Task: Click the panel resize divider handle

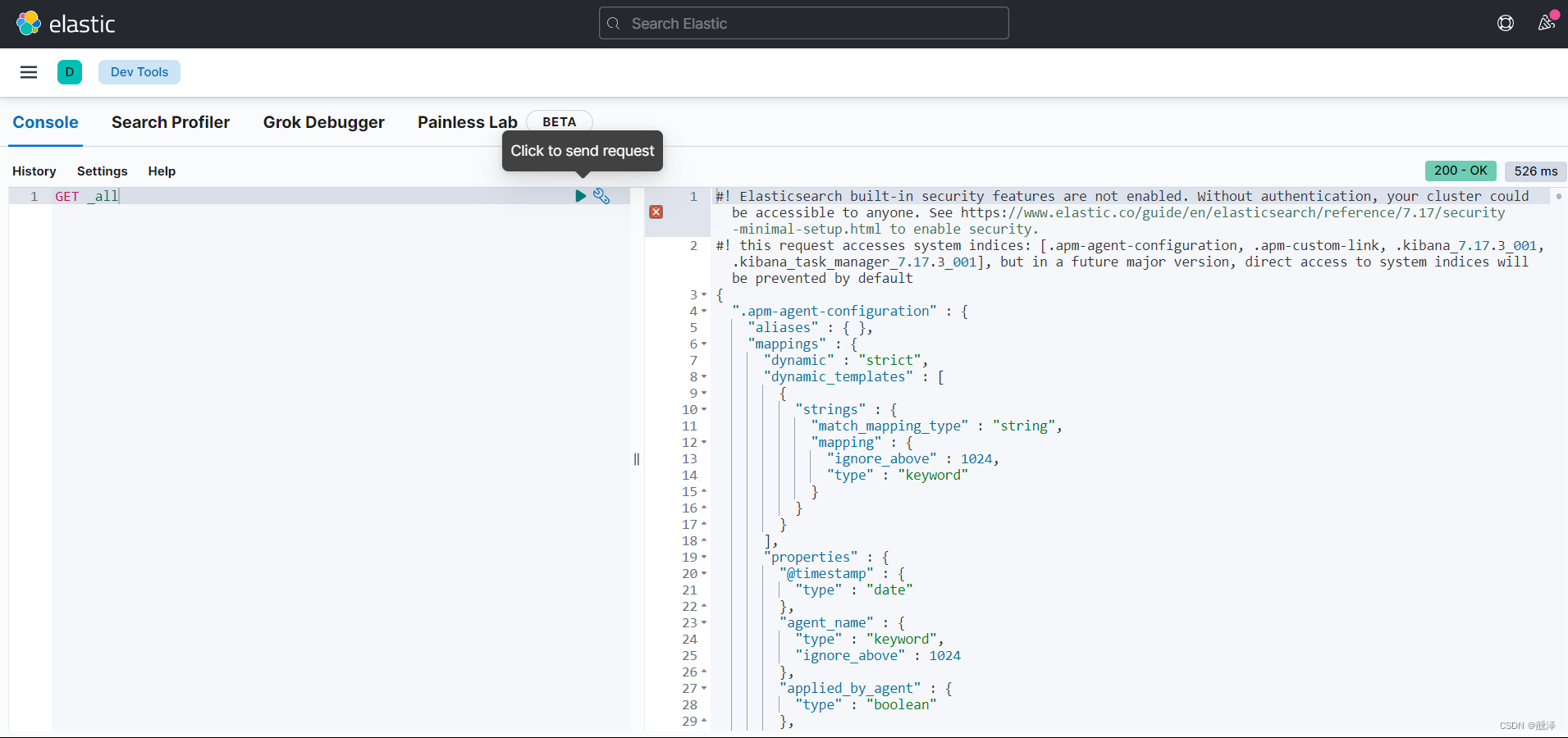Action: pyautogui.click(x=637, y=459)
